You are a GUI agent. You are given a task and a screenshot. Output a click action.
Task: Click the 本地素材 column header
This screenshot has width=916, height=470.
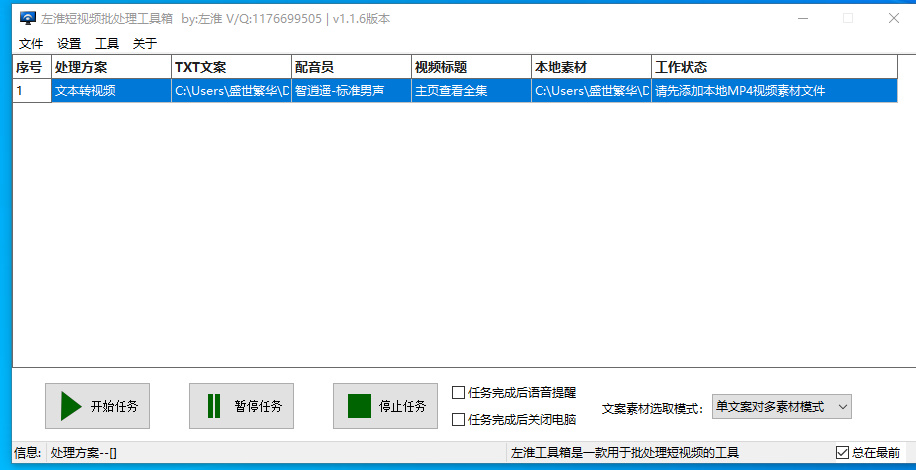(x=591, y=67)
